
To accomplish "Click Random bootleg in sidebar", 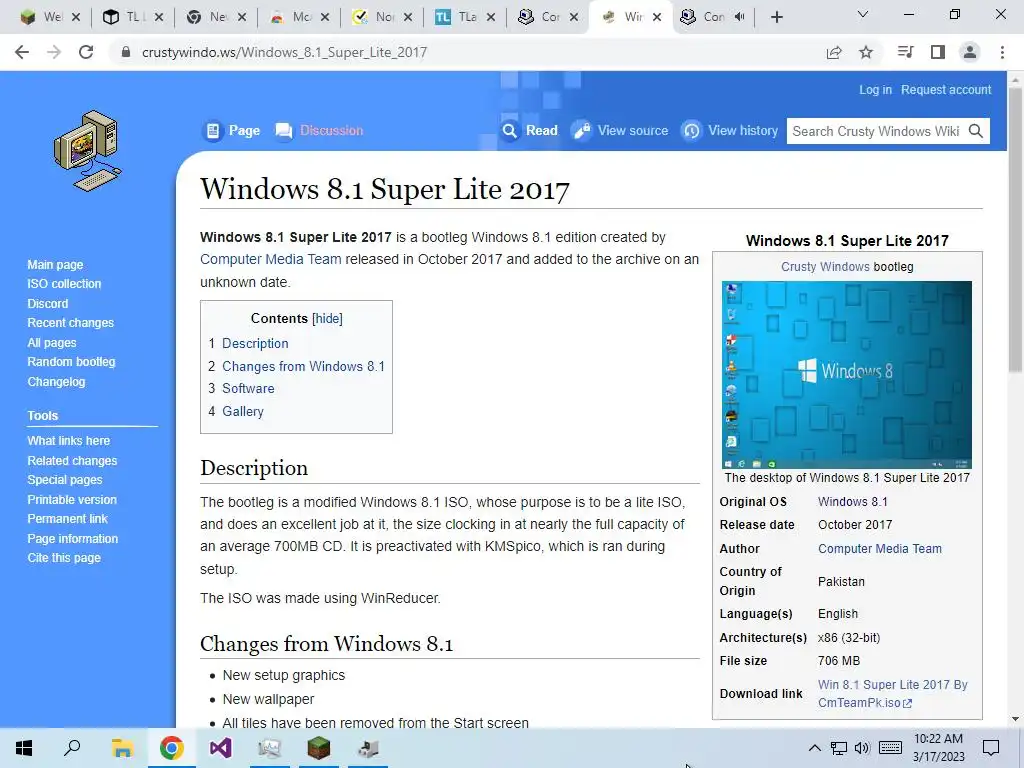I will pyautogui.click(x=71, y=362).
